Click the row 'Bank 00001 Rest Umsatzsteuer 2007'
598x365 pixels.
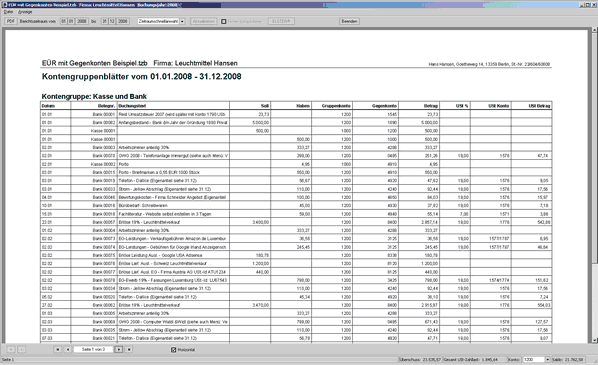click(296, 114)
